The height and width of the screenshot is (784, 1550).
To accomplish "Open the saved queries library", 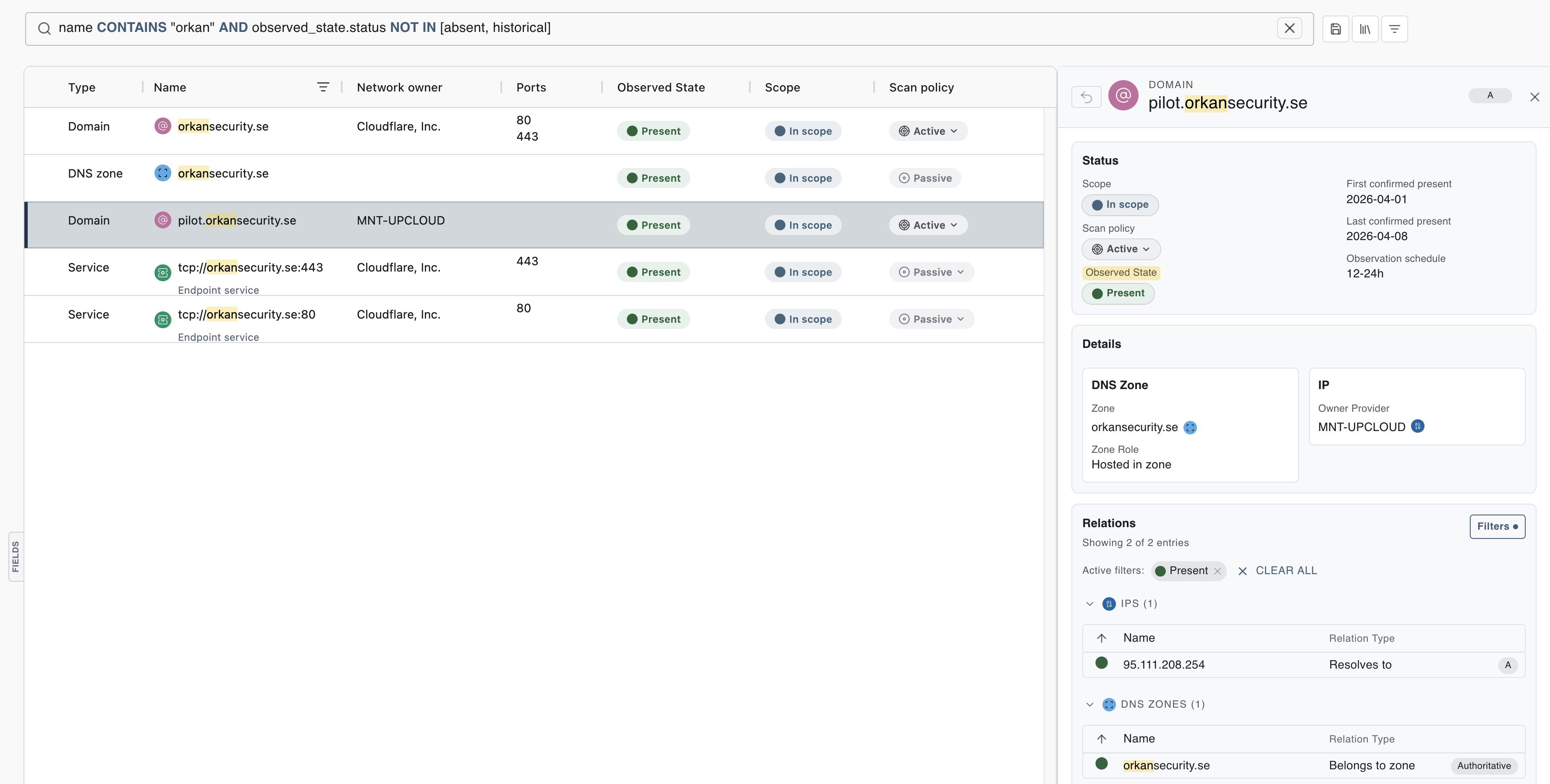I will (x=1365, y=28).
